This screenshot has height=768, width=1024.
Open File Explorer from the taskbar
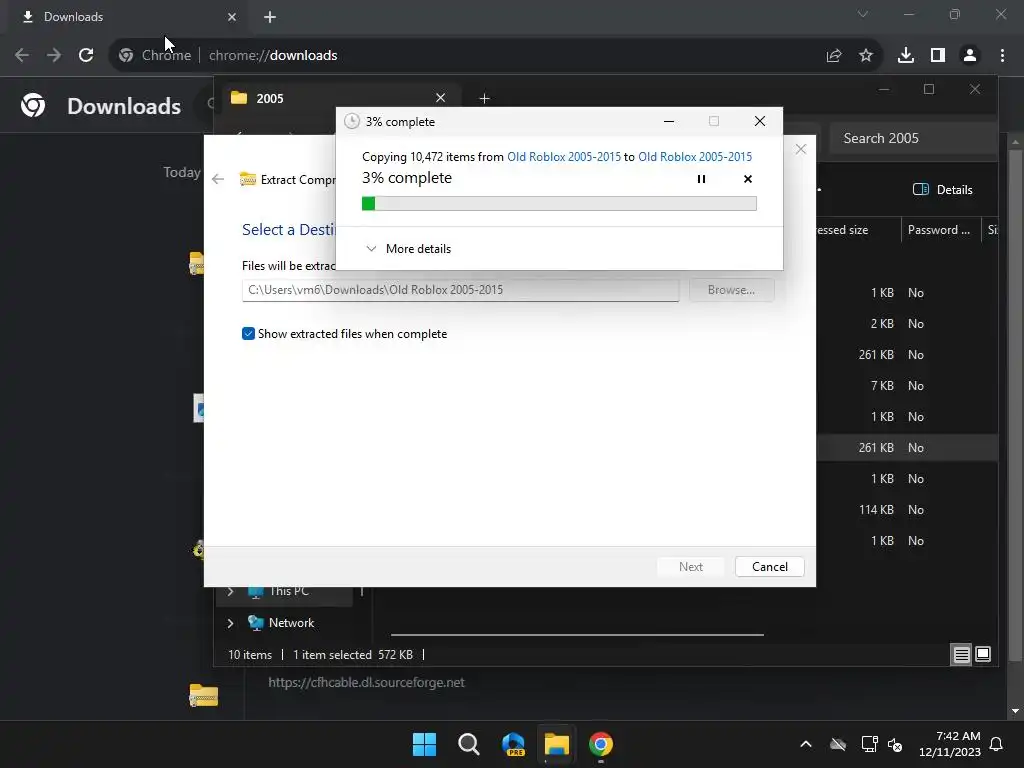557,744
